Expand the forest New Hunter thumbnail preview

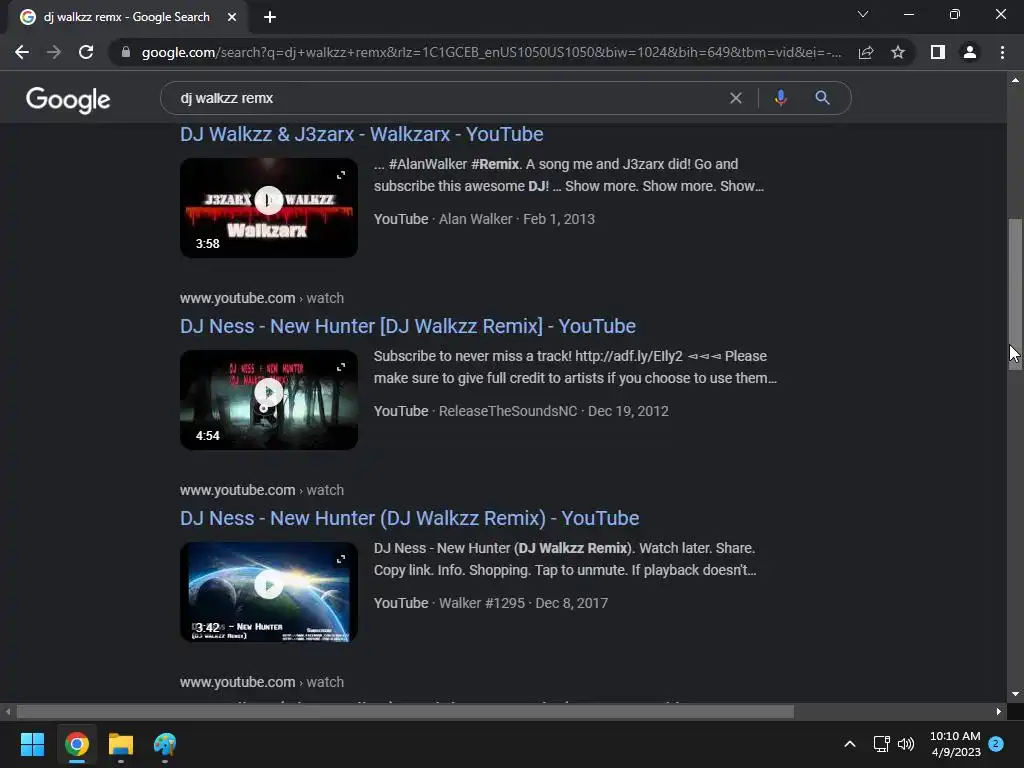(x=341, y=367)
